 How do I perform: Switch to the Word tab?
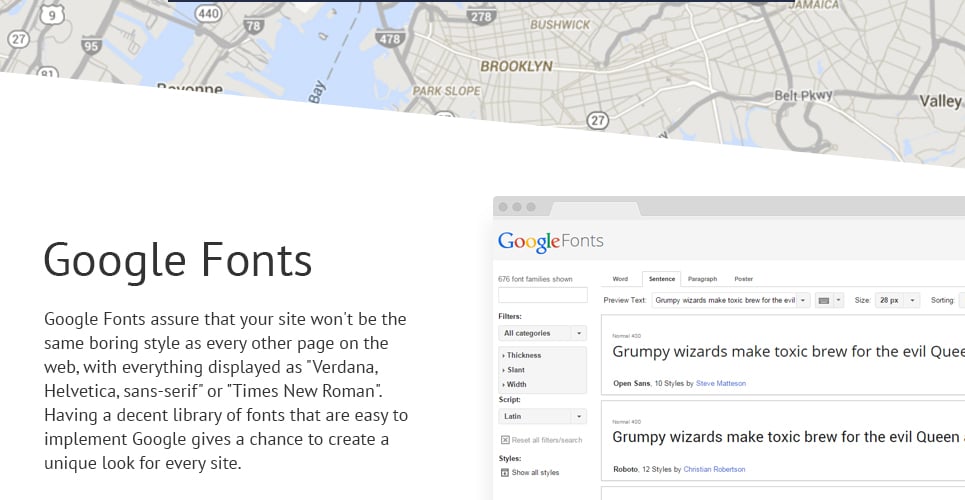pos(620,279)
